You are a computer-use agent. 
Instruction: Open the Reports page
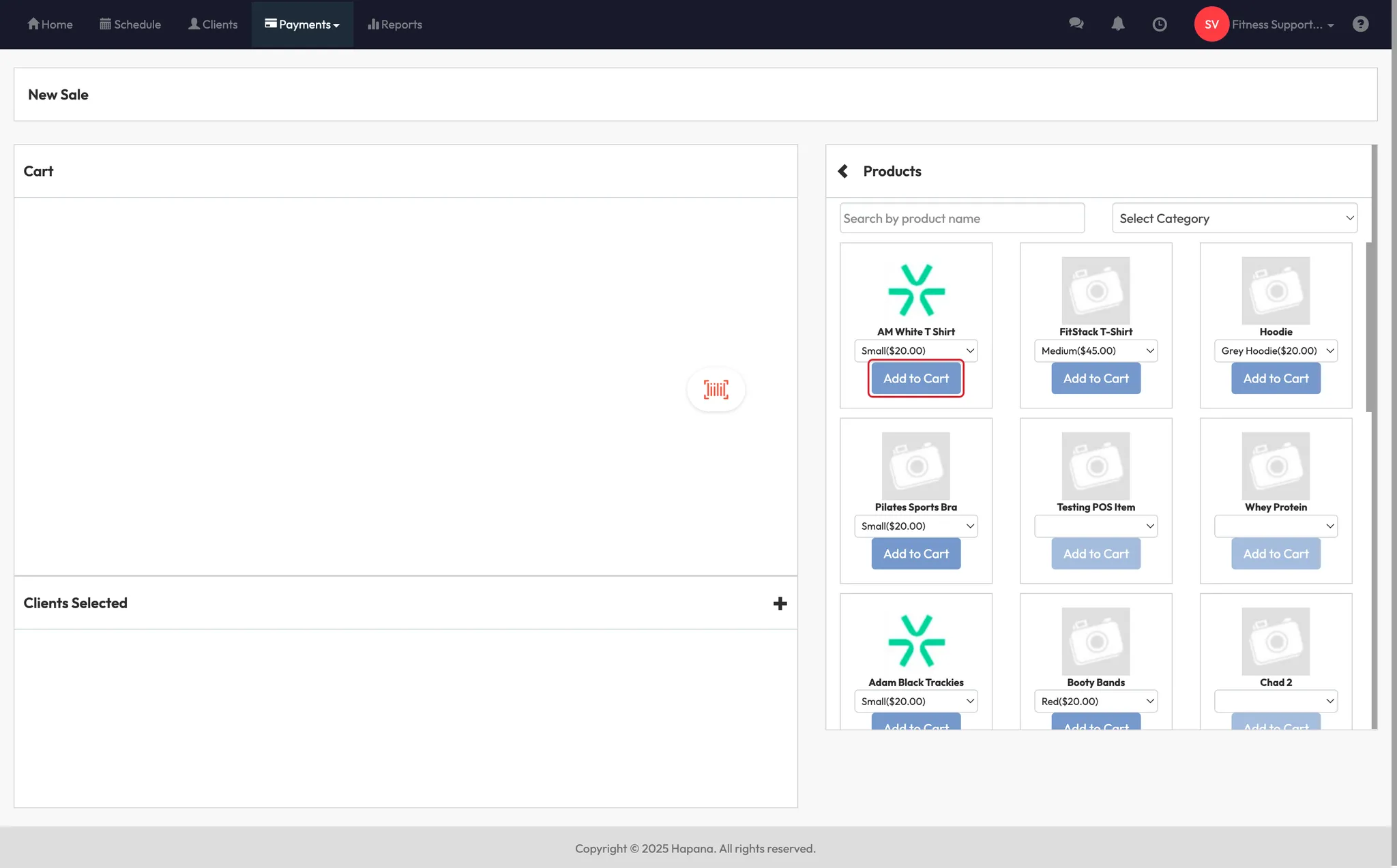(x=395, y=25)
